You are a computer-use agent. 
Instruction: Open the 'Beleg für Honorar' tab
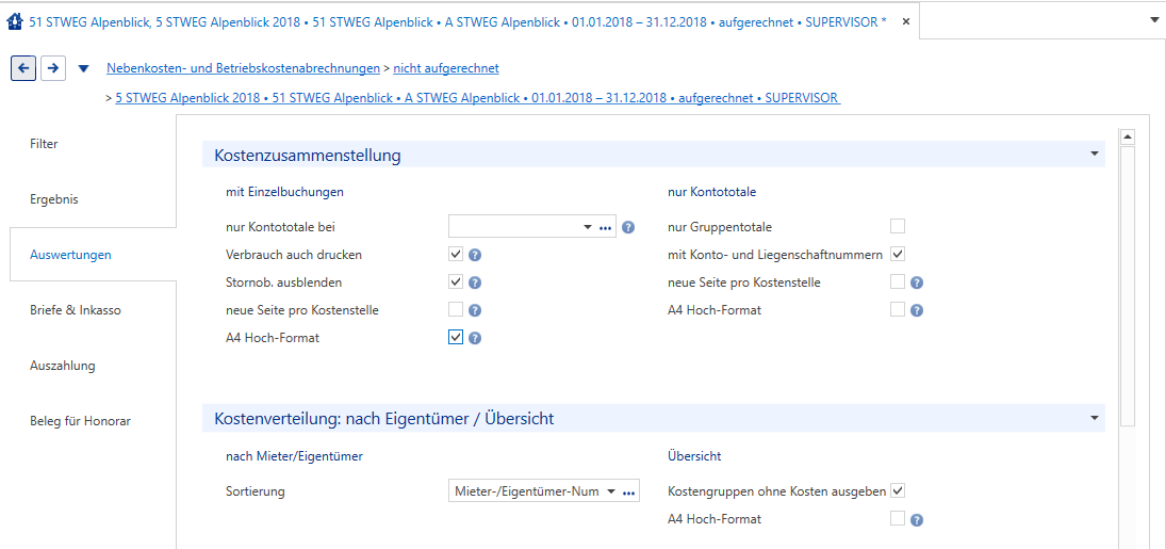(80, 421)
